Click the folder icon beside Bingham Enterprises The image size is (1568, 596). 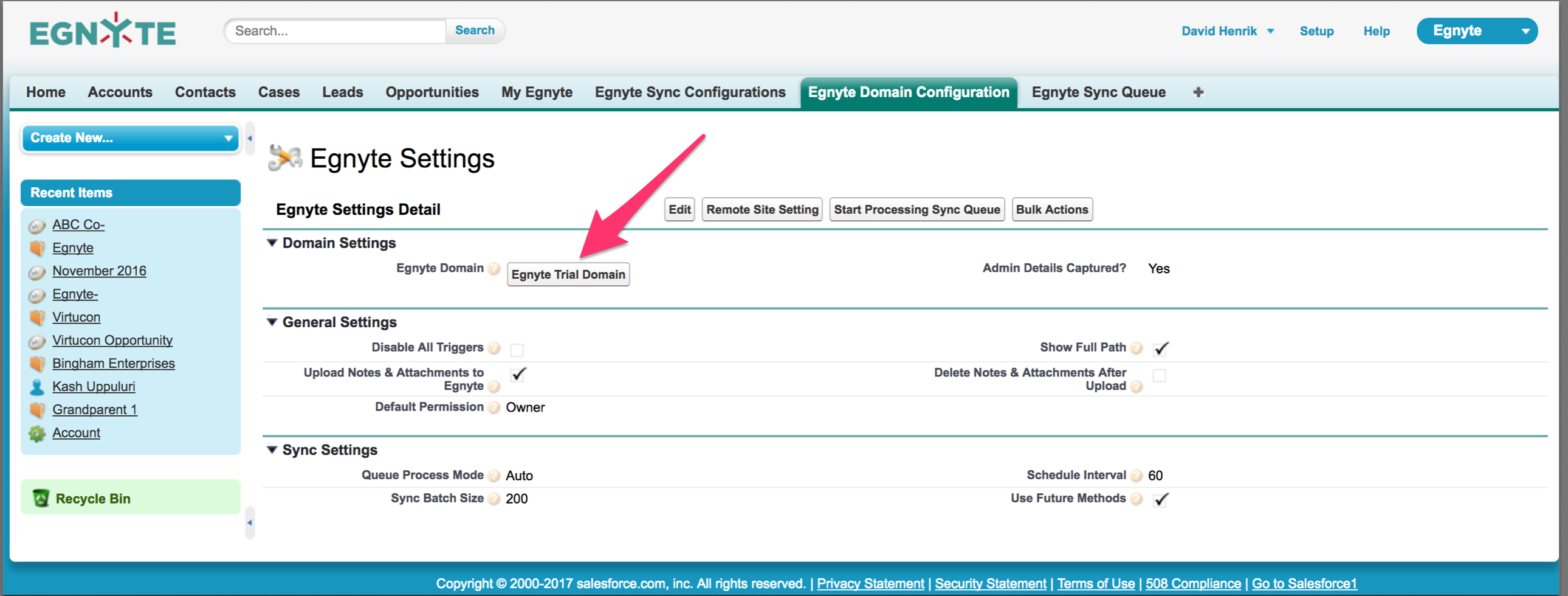pyautogui.click(x=37, y=364)
